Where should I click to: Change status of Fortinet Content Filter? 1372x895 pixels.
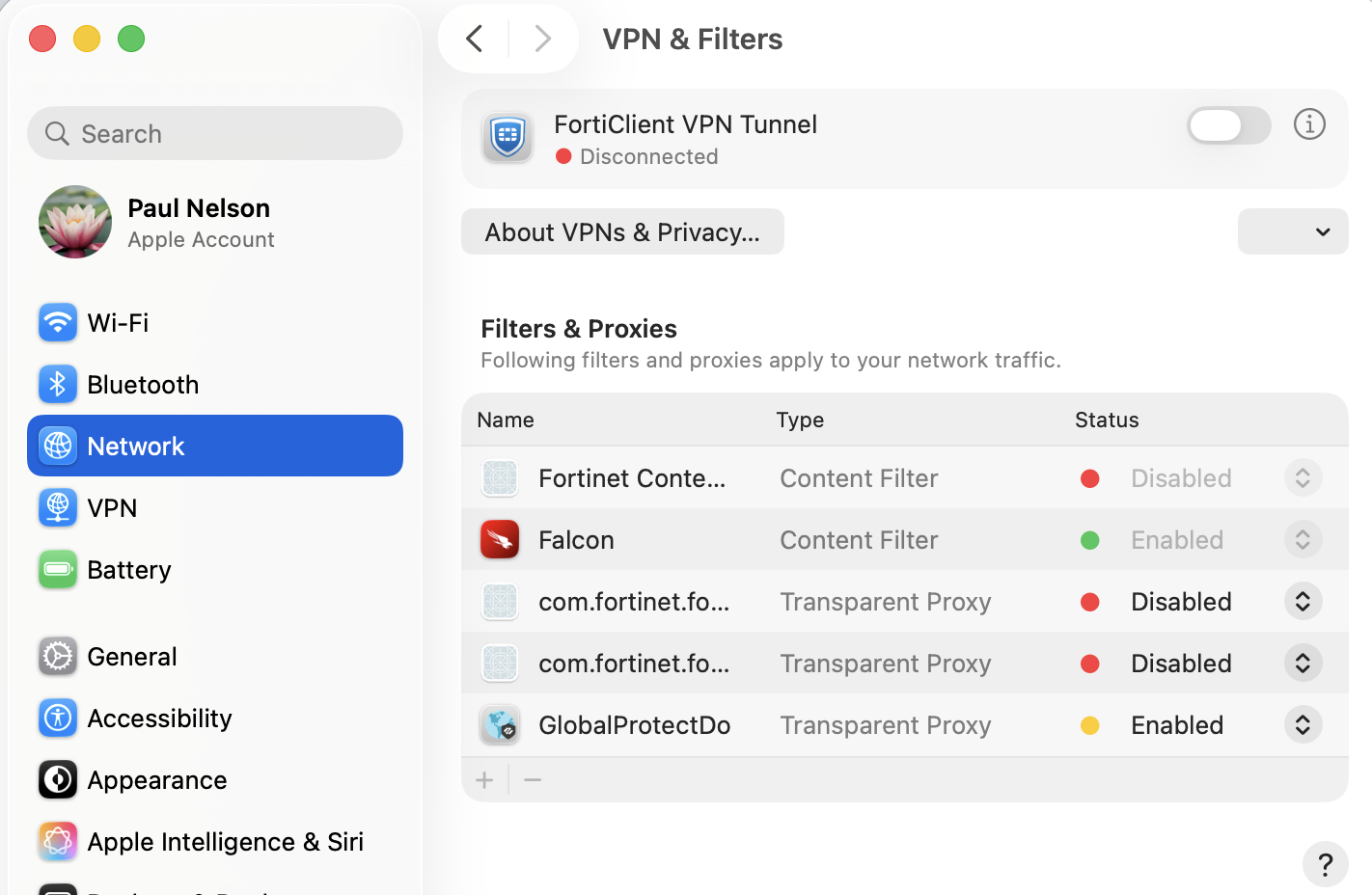click(x=1303, y=478)
